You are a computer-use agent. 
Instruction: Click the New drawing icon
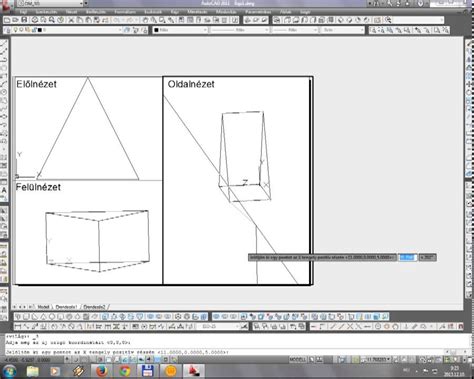(x=7, y=20)
